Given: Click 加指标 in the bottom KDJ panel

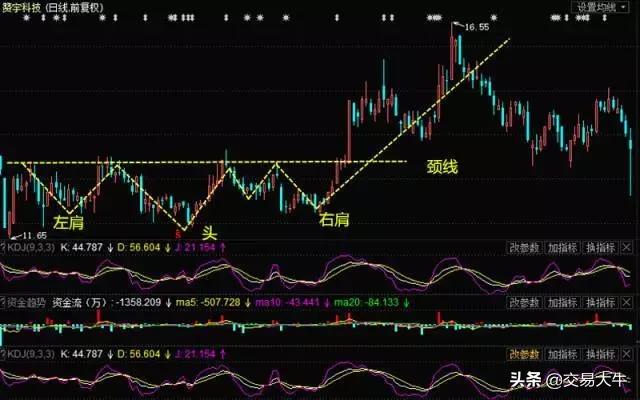Looking at the screenshot, I should (x=563, y=354).
